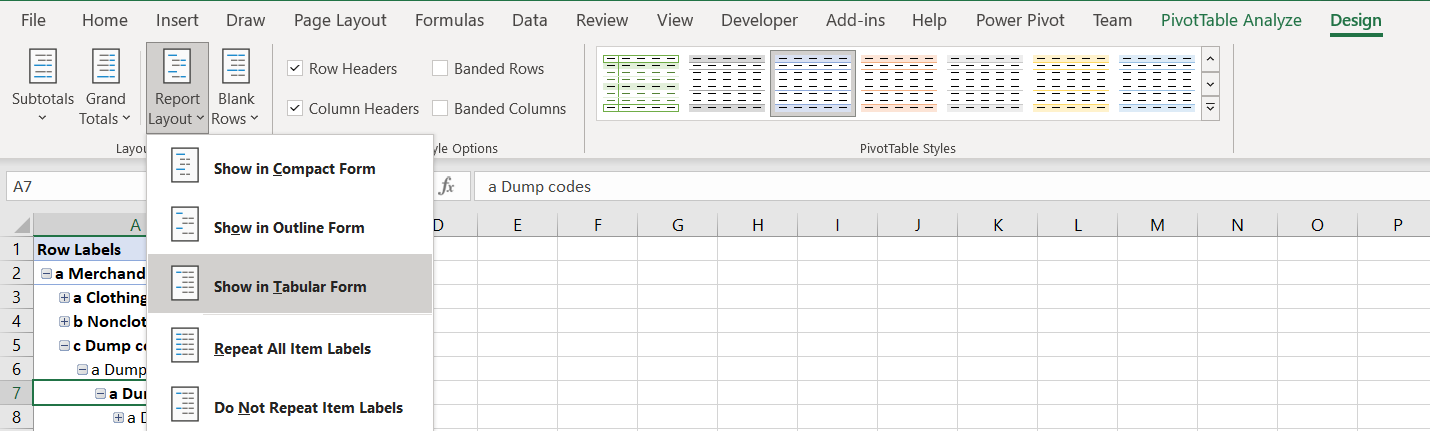Viewport: 1430px width, 431px height.
Task: Select the green PivotTable style thumbnail
Action: (x=641, y=83)
